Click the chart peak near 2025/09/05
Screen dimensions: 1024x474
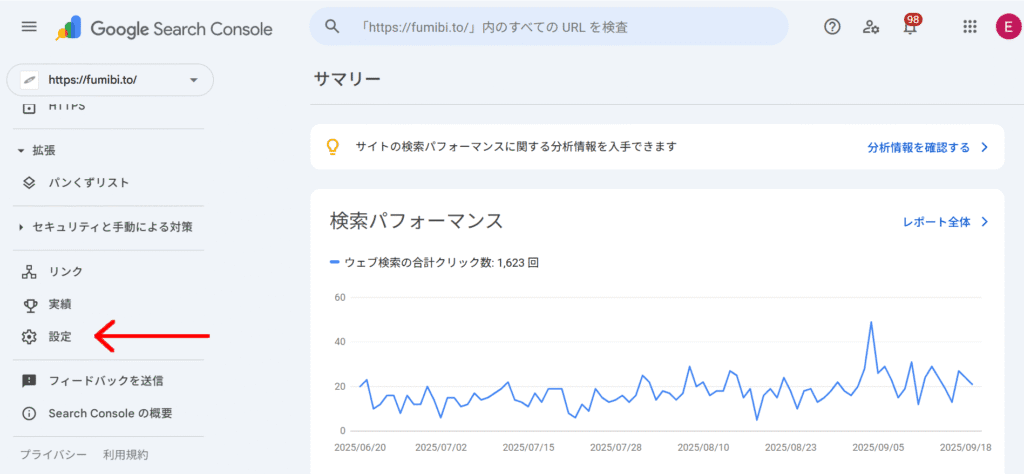(x=871, y=322)
